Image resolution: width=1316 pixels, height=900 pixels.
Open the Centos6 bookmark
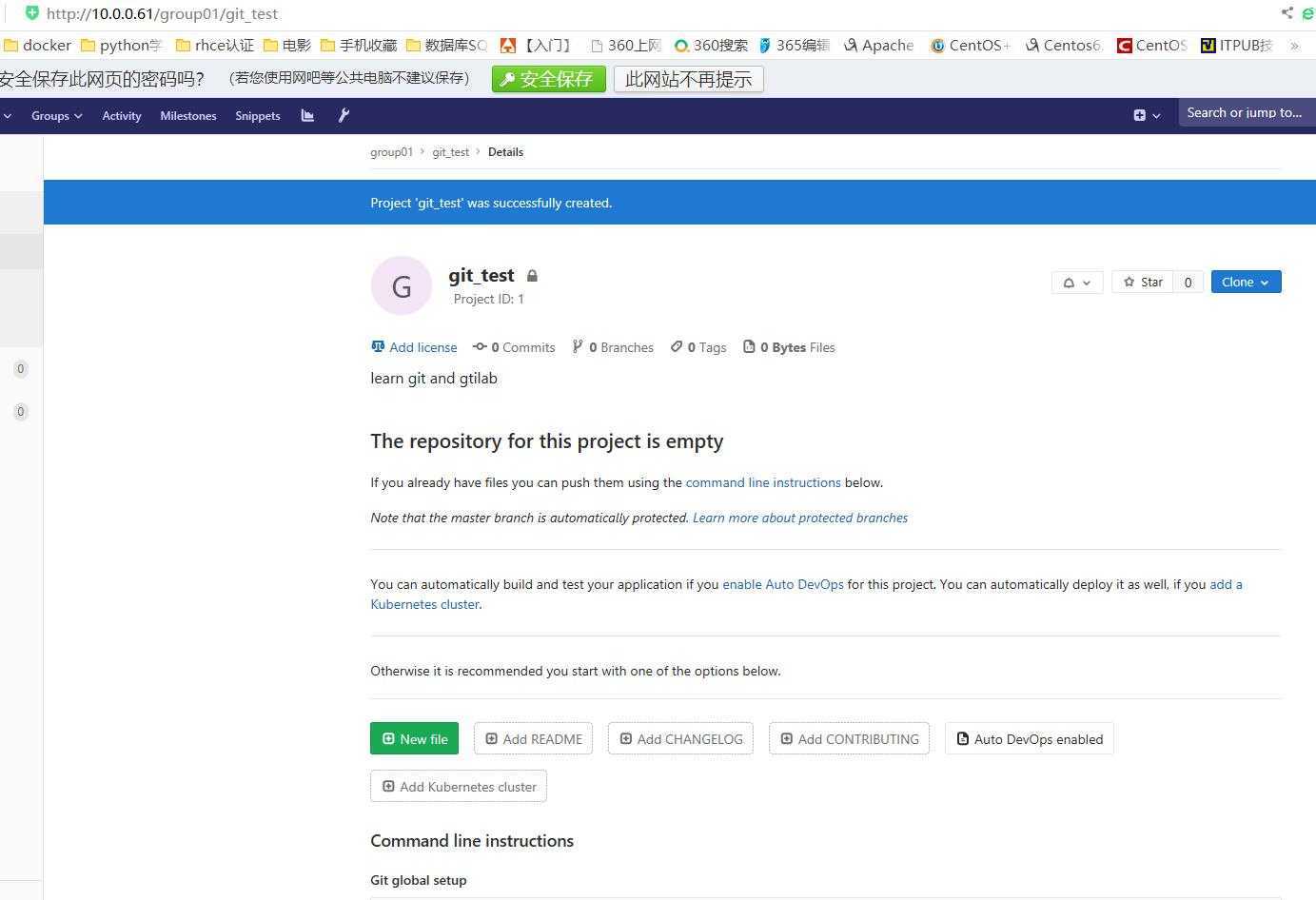coord(1063,45)
